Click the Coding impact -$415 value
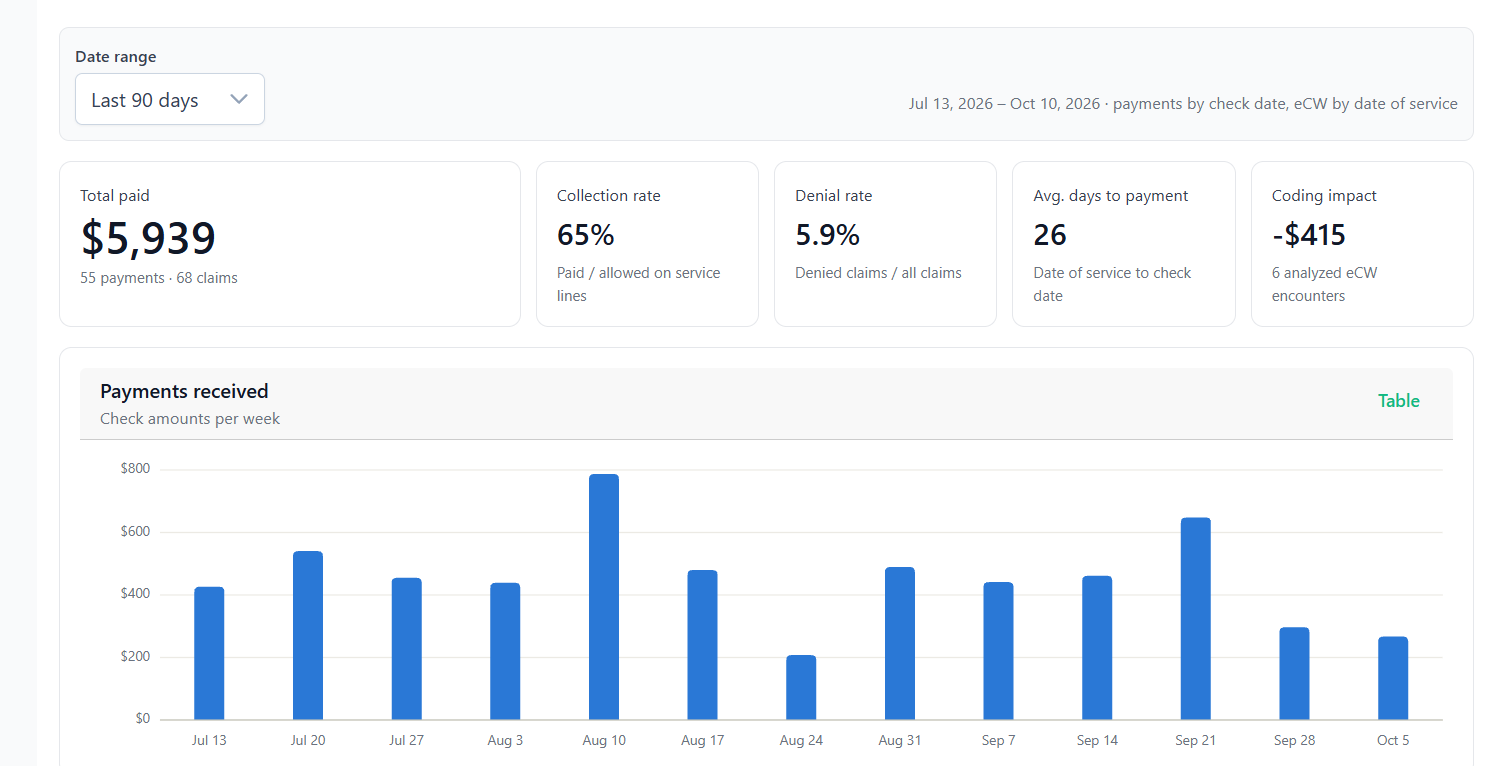This screenshot has height=766, width=1488. tap(1309, 235)
